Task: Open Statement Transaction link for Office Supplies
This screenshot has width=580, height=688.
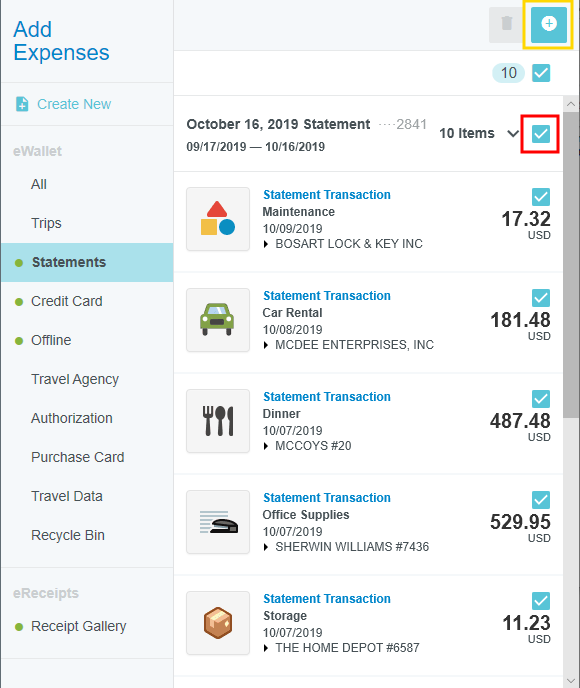Action: point(326,498)
